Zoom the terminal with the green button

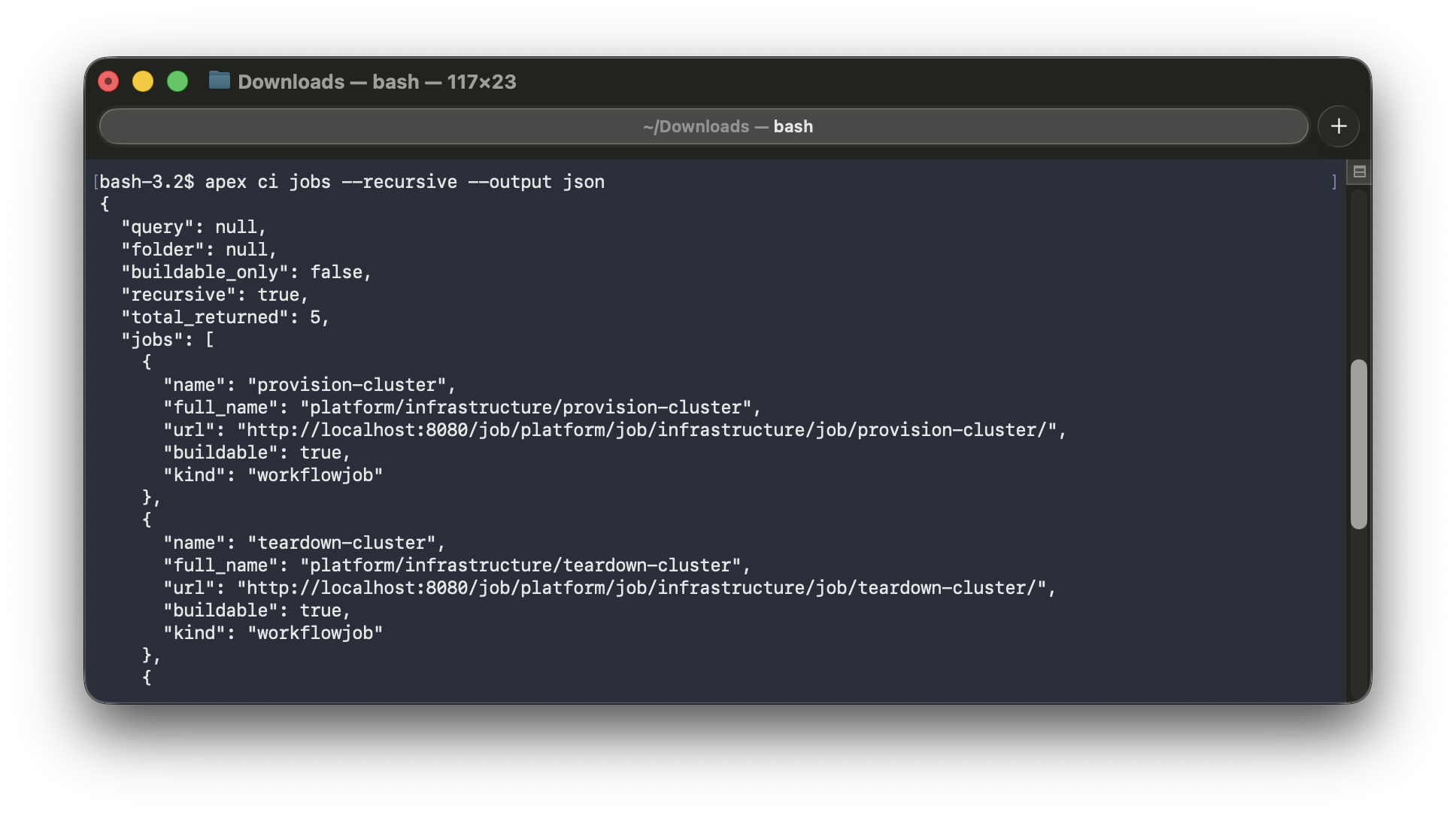(177, 81)
